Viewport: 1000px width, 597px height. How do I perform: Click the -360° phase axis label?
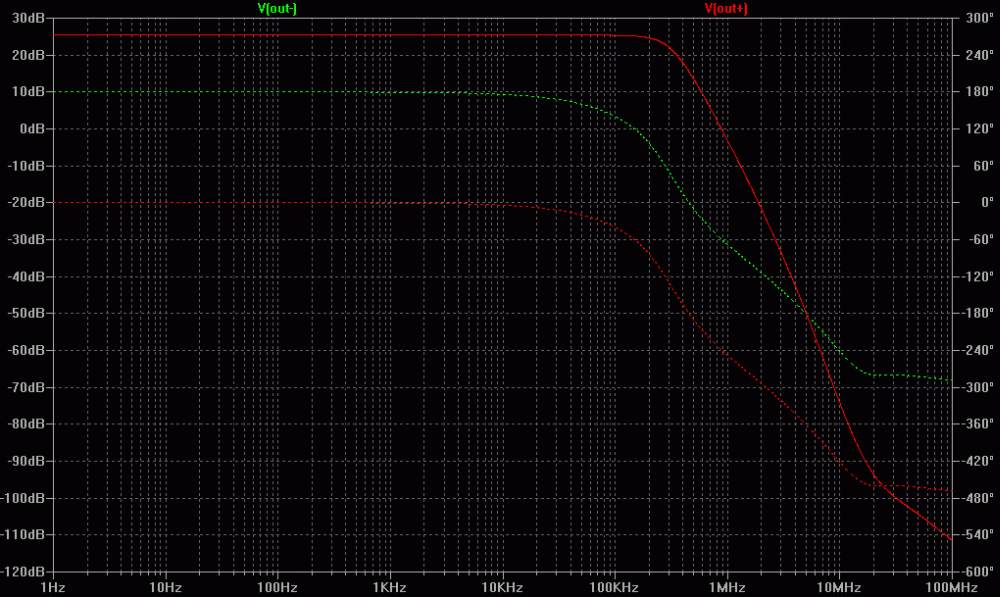point(977,424)
